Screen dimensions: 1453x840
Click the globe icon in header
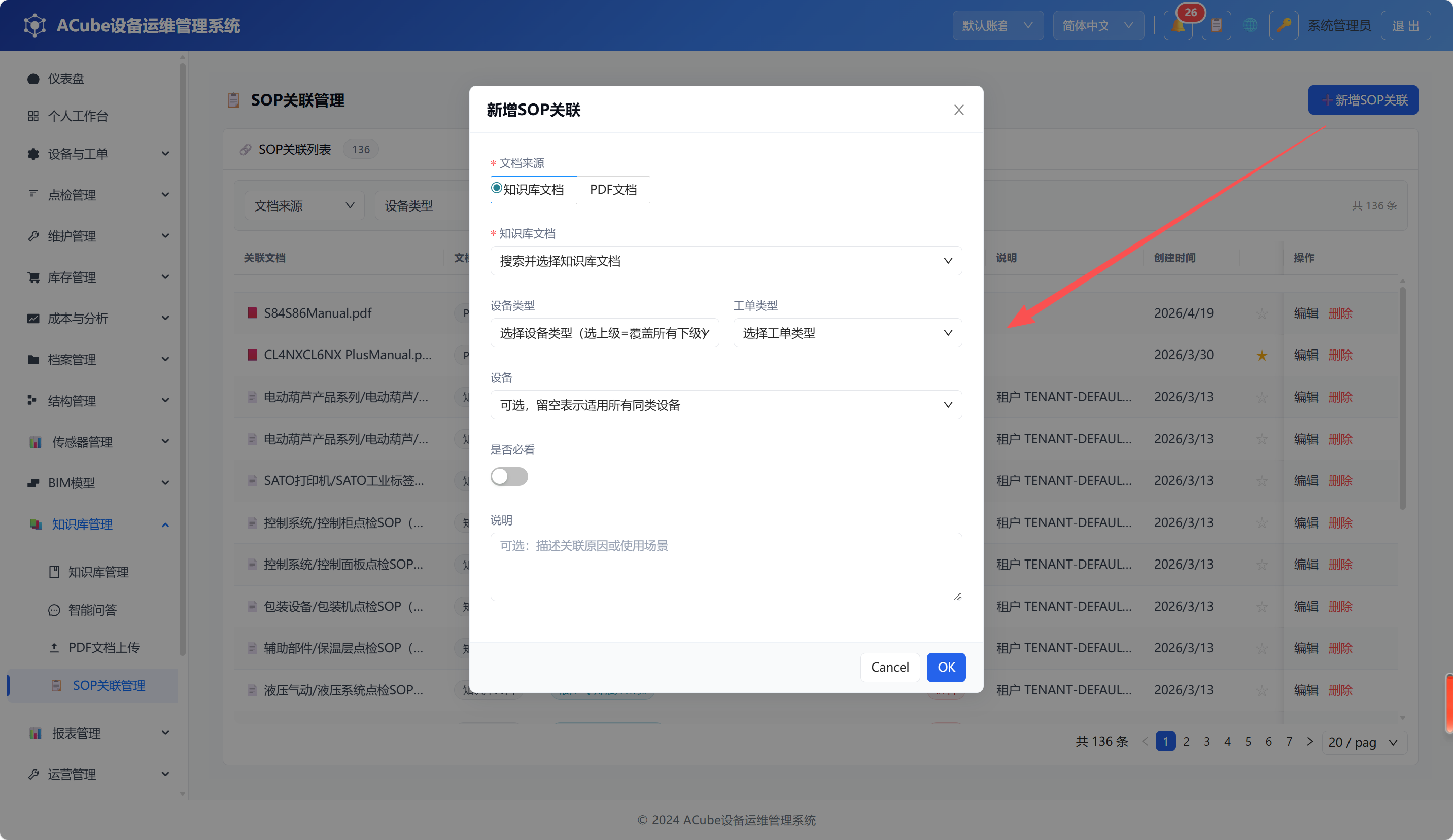(1250, 26)
